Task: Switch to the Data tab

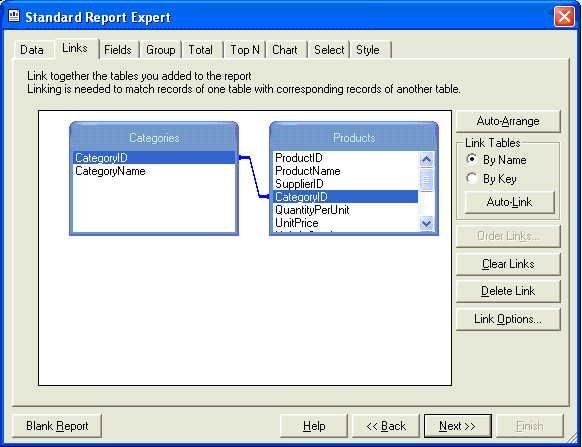Action: [32, 50]
